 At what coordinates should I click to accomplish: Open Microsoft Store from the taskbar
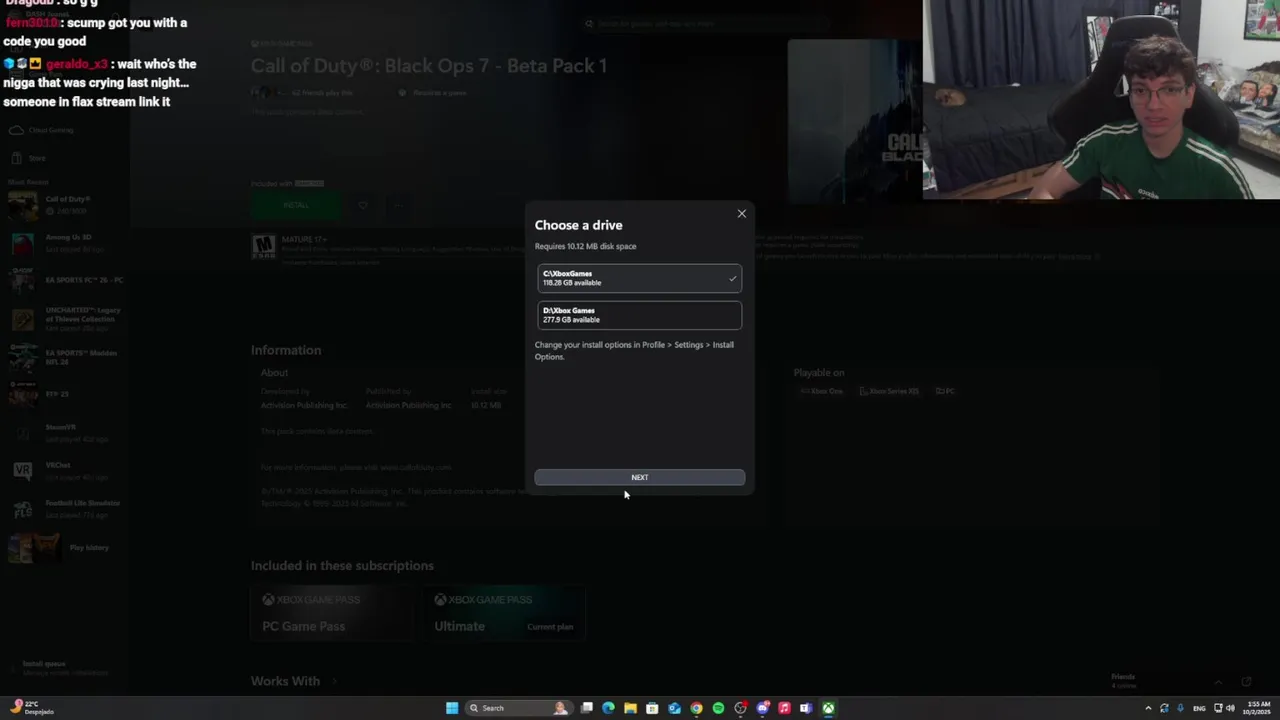coord(652,708)
